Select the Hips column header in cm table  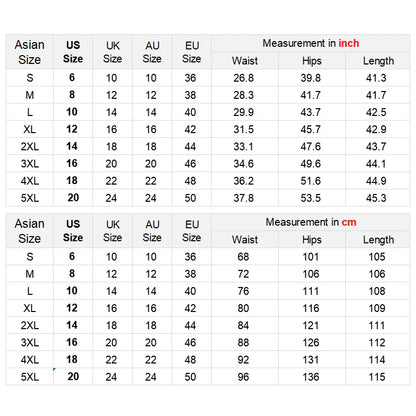[312, 240]
